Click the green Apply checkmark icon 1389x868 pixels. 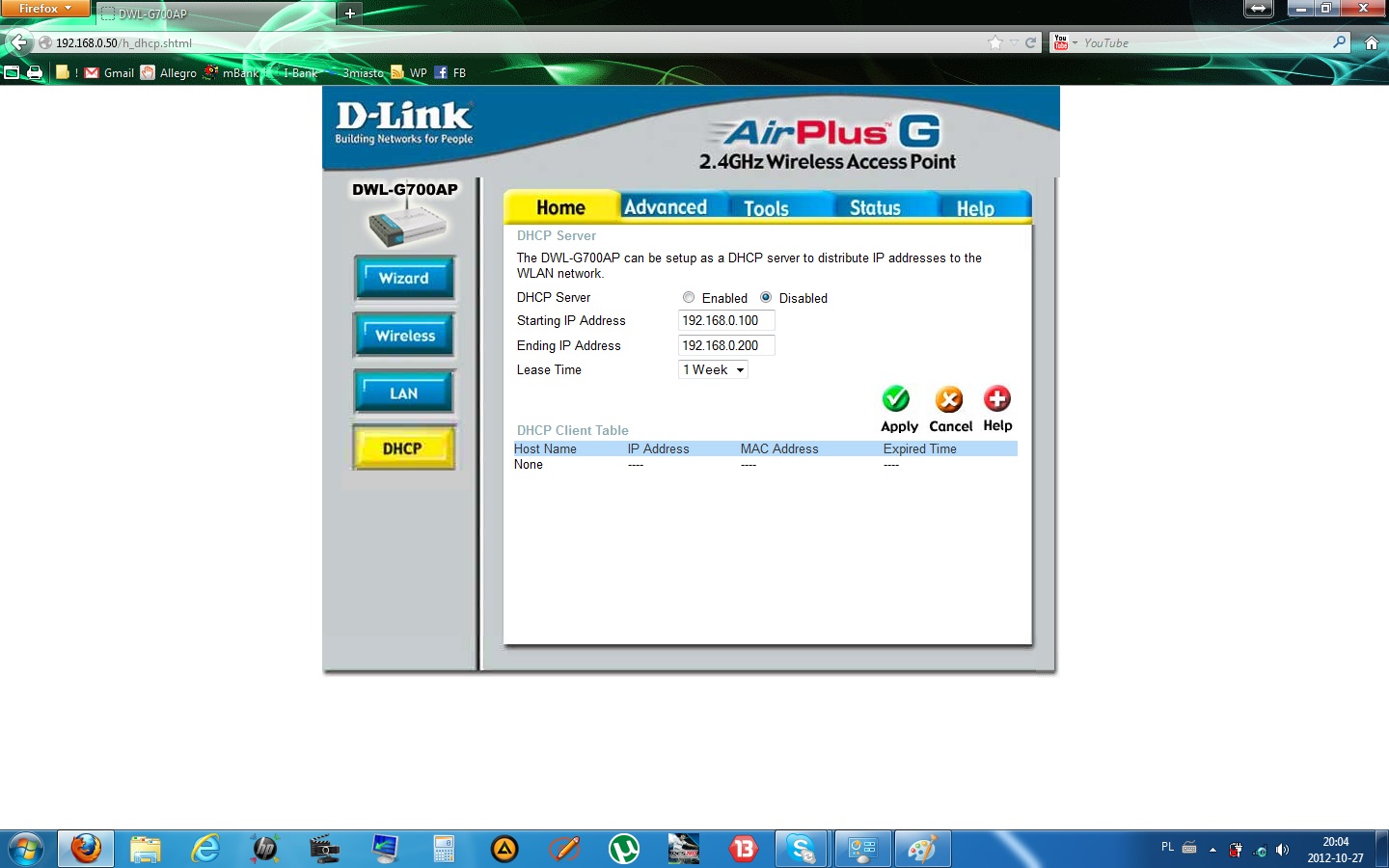(x=896, y=398)
